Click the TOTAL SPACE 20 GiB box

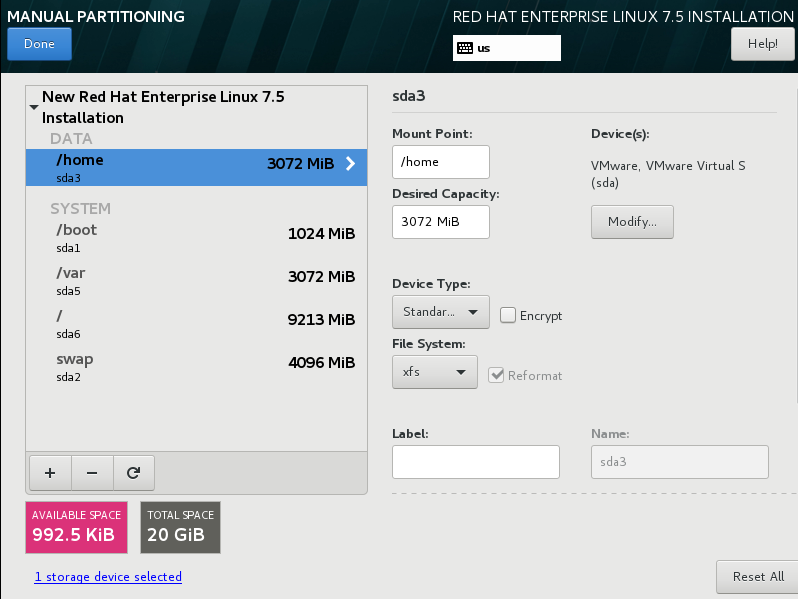[x=181, y=527]
